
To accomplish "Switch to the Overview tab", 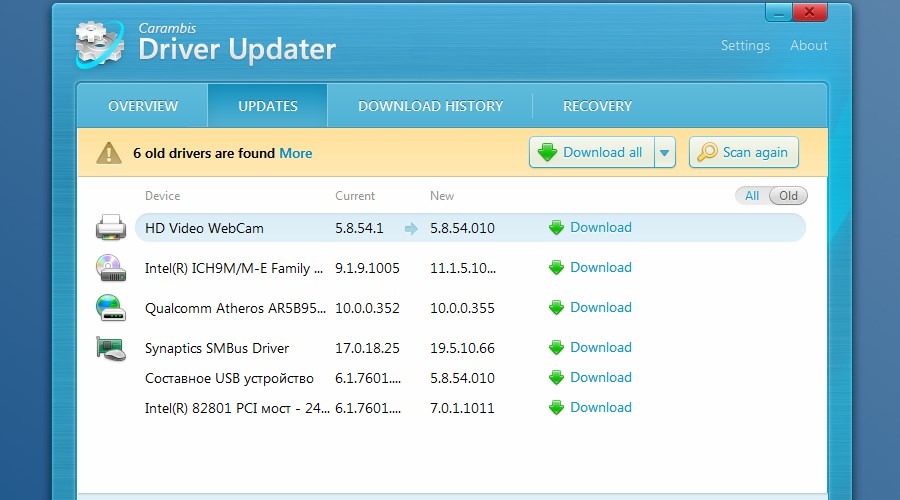I will tap(143, 106).
